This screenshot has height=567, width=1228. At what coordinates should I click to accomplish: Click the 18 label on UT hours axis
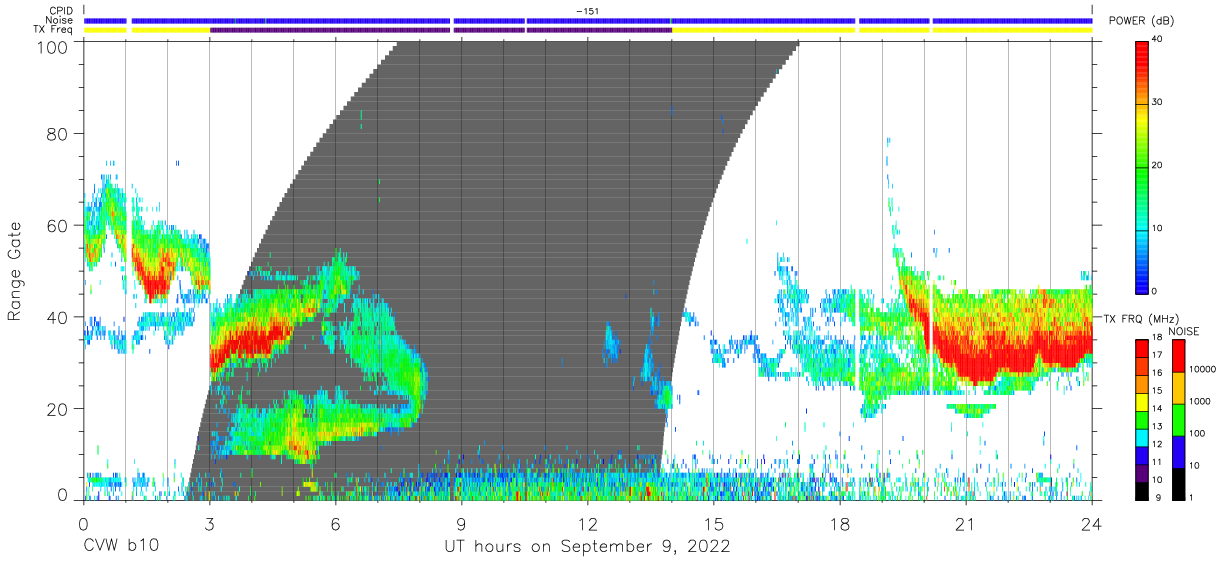pyautogui.click(x=840, y=524)
